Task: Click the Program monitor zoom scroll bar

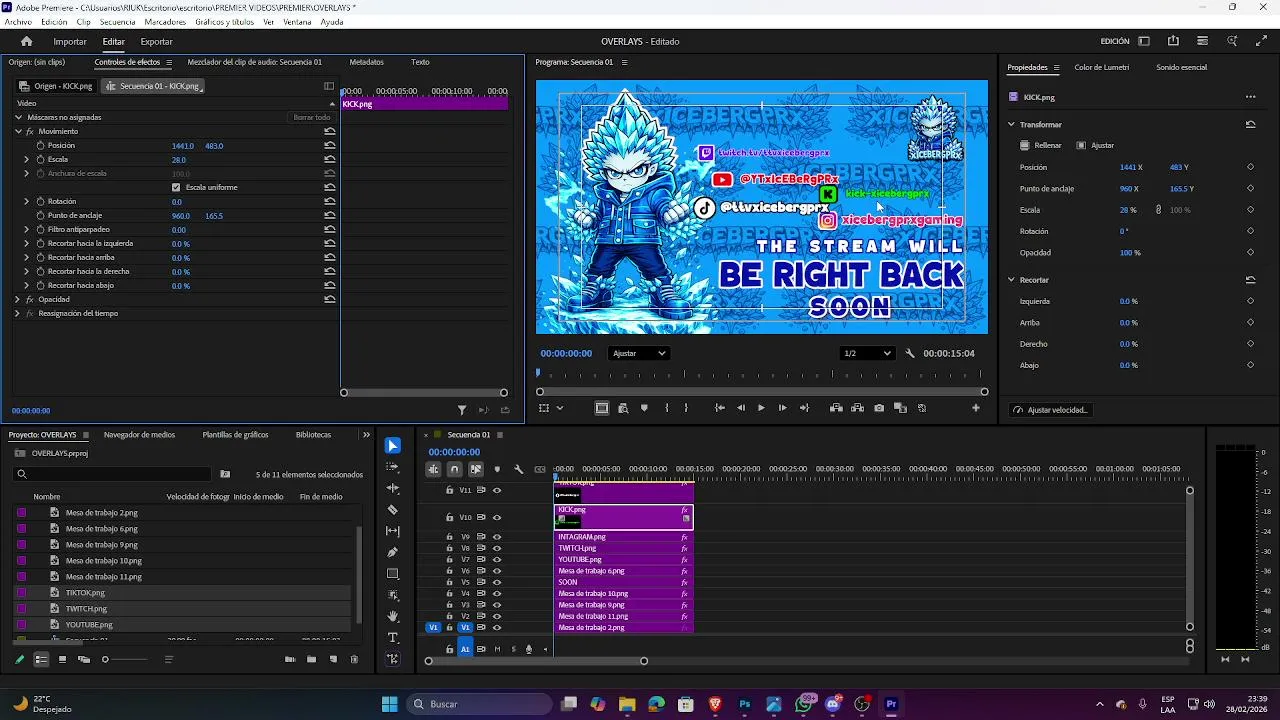Action: (x=762, y=392)
